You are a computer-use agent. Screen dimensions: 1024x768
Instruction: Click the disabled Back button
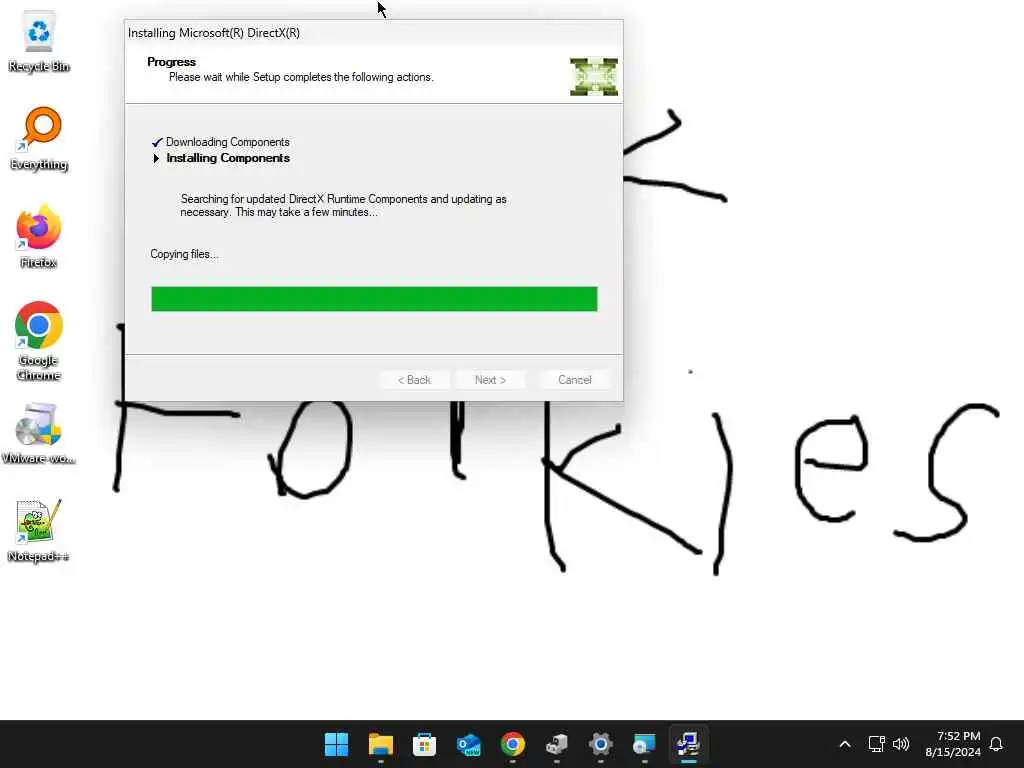click(414, 380)
